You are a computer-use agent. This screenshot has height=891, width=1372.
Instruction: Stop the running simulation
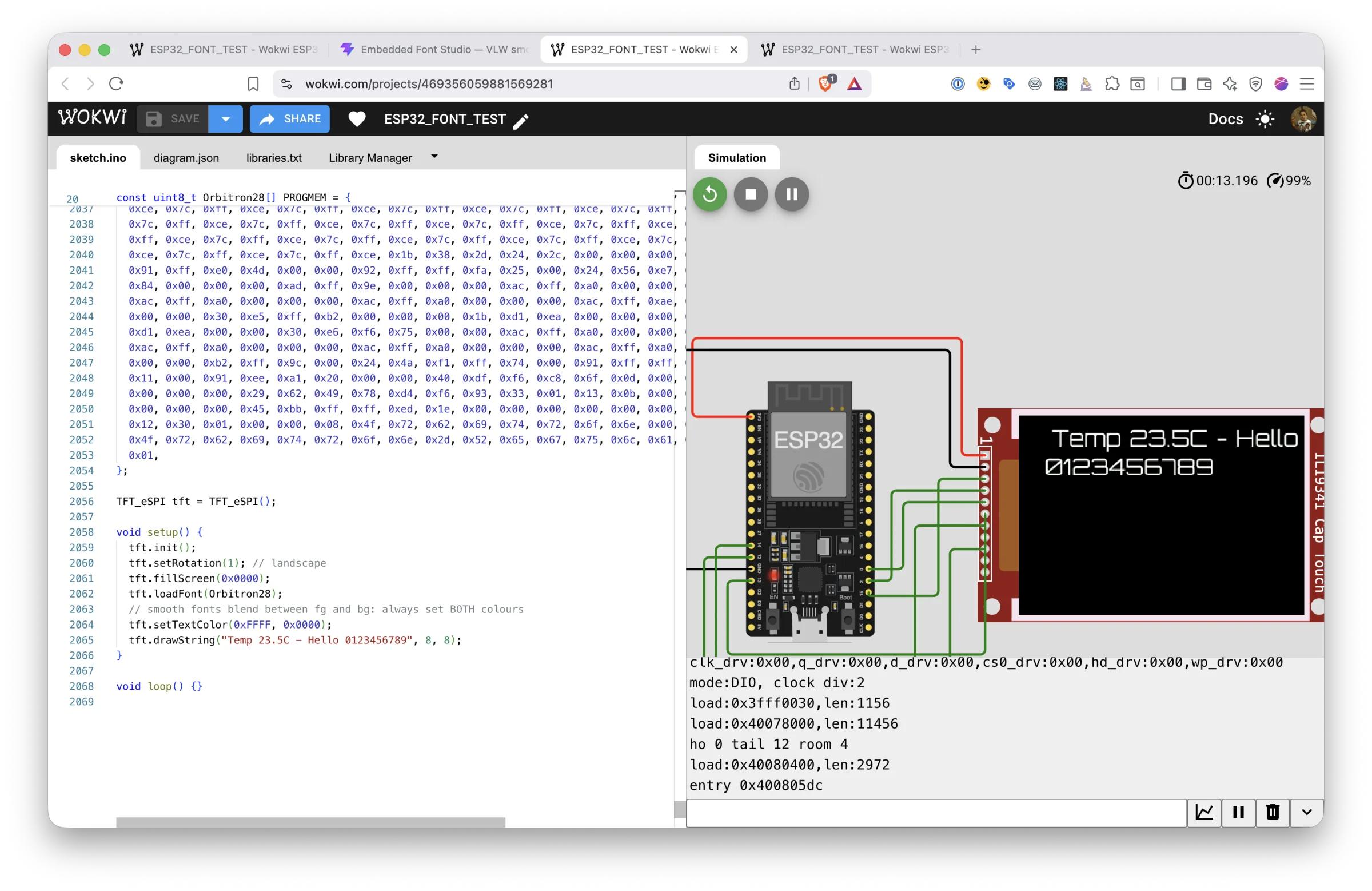pos(751,194)
